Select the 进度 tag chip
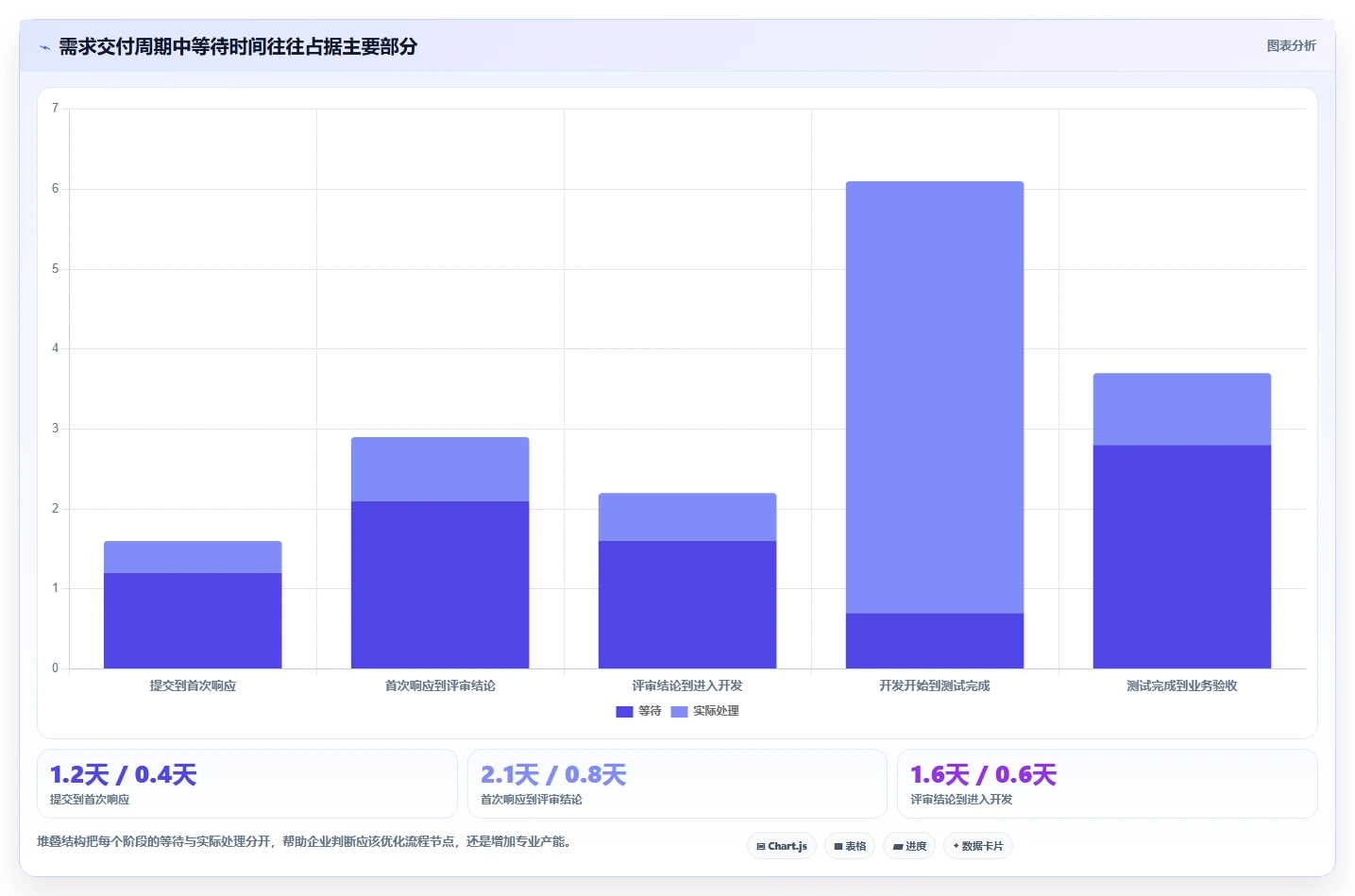This screenshot has height=896, width=1355. coord(909,846)
